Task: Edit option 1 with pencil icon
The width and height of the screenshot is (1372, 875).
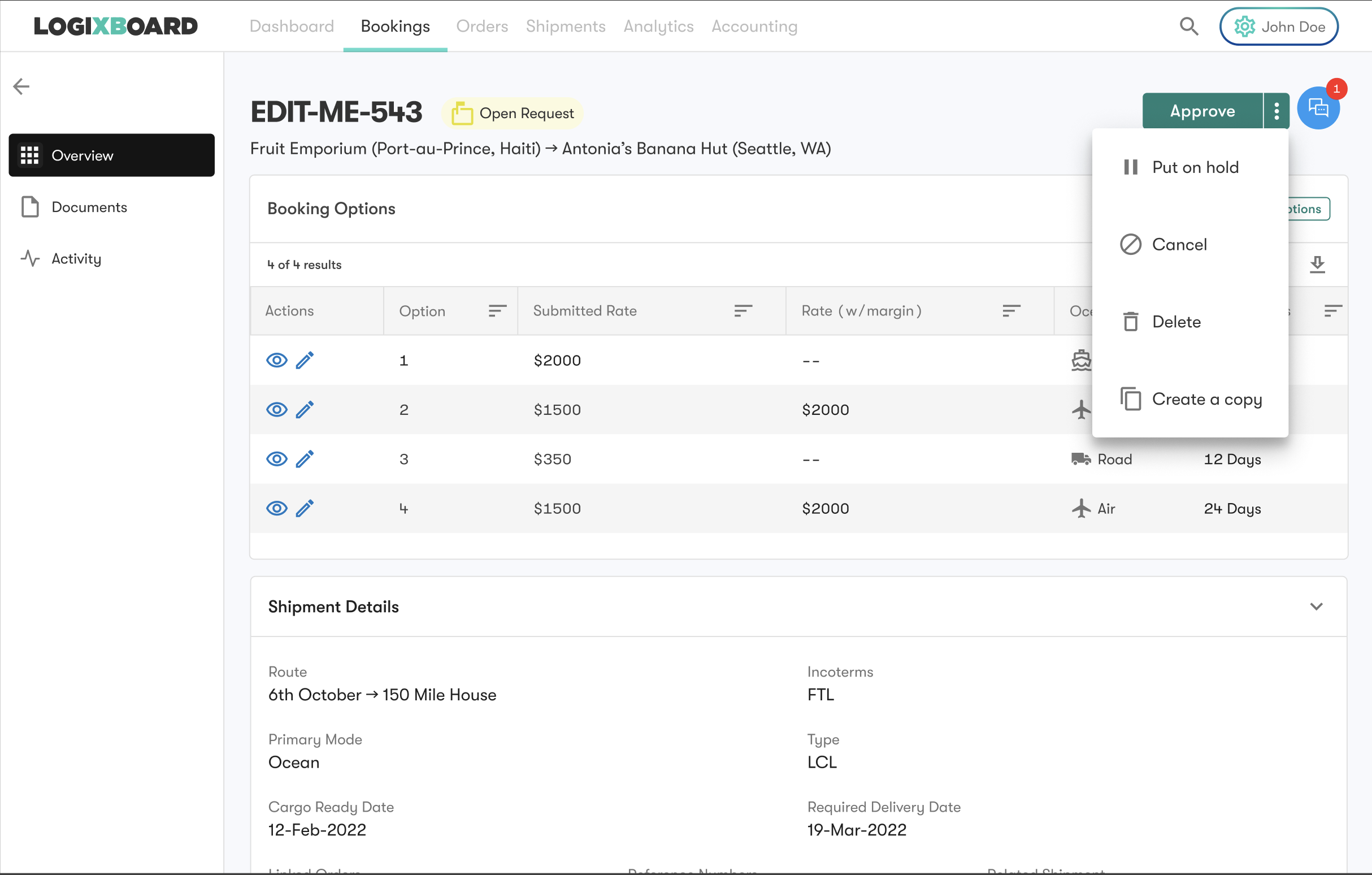Action: click(305, 360)
